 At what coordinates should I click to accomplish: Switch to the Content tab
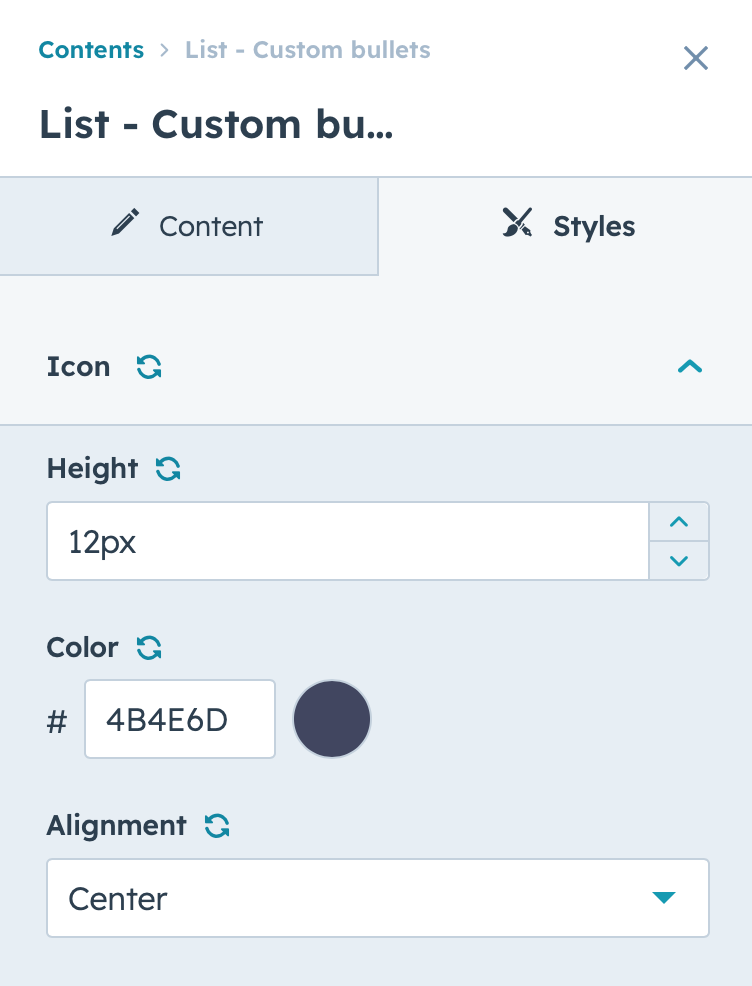point(189,226)
